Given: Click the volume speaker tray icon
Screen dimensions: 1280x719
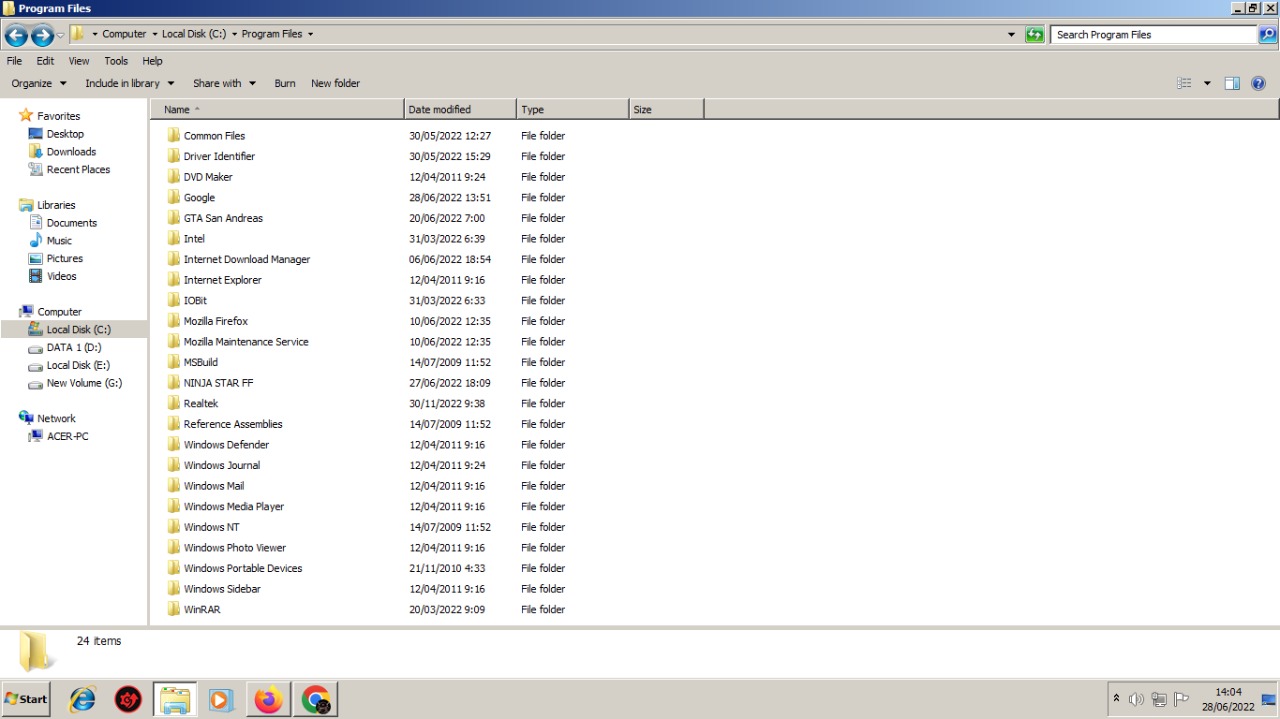Looking at the screenshot, I should (x=1136, y=700).
